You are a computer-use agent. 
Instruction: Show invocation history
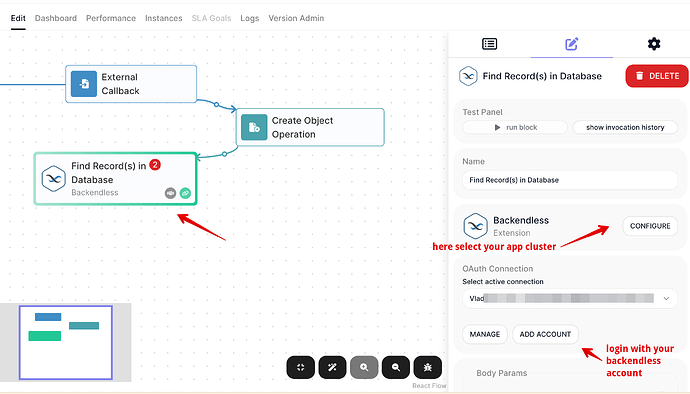tap(625, 127)
